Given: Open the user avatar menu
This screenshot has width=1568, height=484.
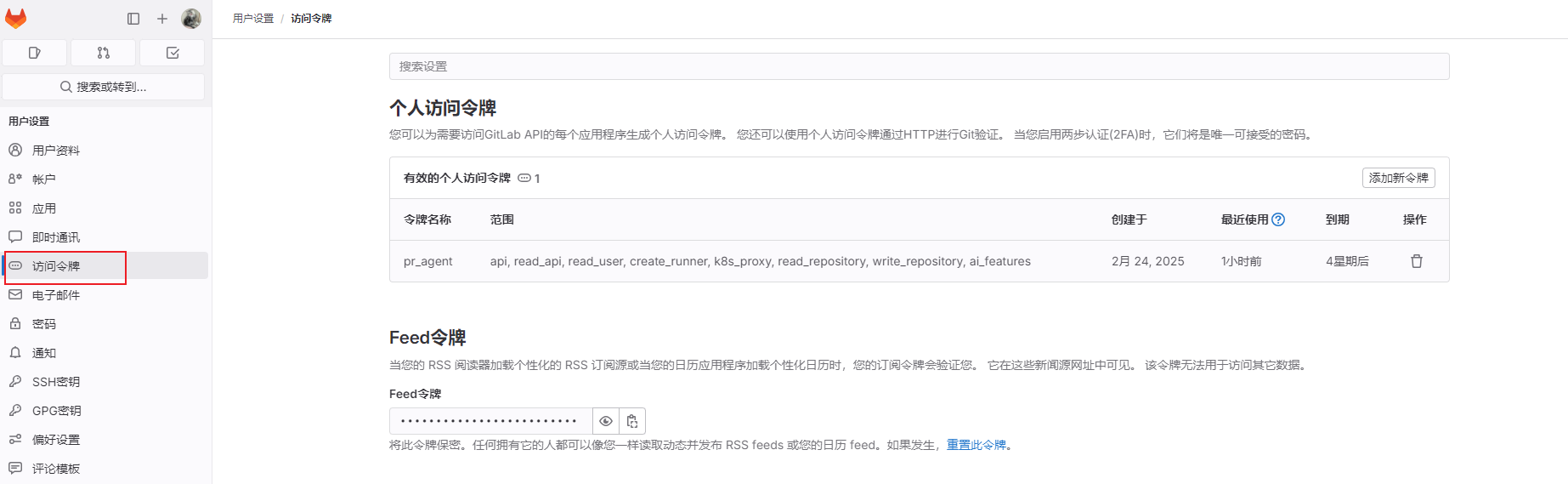Looking at the screenshot, I should tap(191, 19).
